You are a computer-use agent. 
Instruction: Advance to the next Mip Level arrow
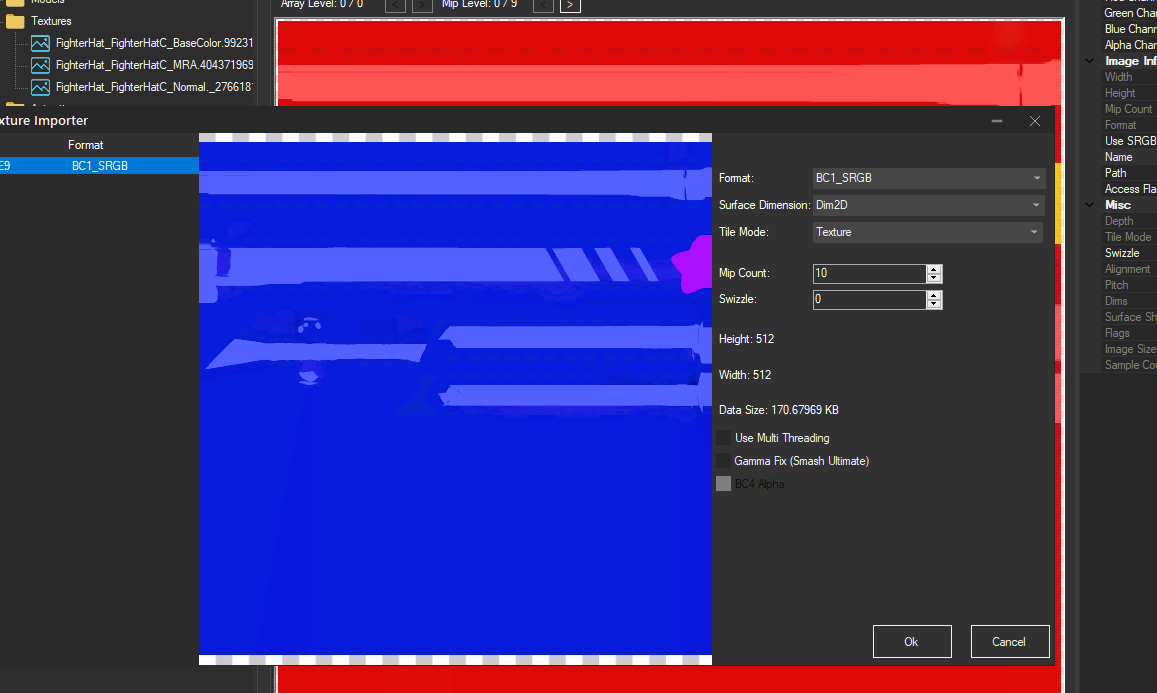click(x=569, y=5)
